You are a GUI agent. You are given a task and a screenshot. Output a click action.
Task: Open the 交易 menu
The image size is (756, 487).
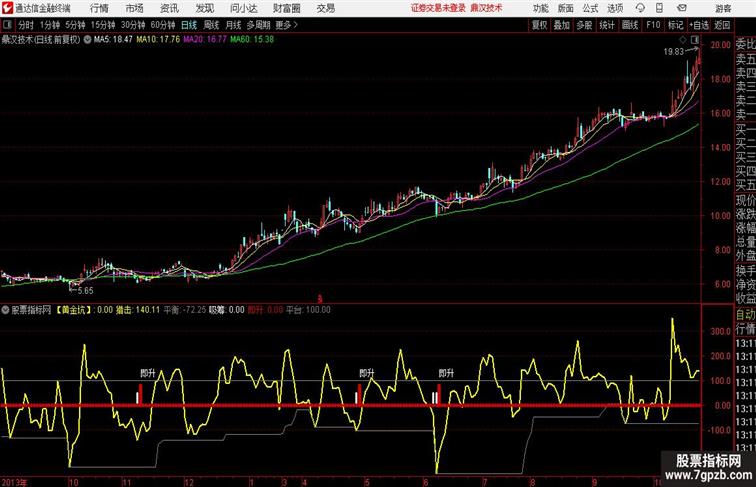coord(326,8)
